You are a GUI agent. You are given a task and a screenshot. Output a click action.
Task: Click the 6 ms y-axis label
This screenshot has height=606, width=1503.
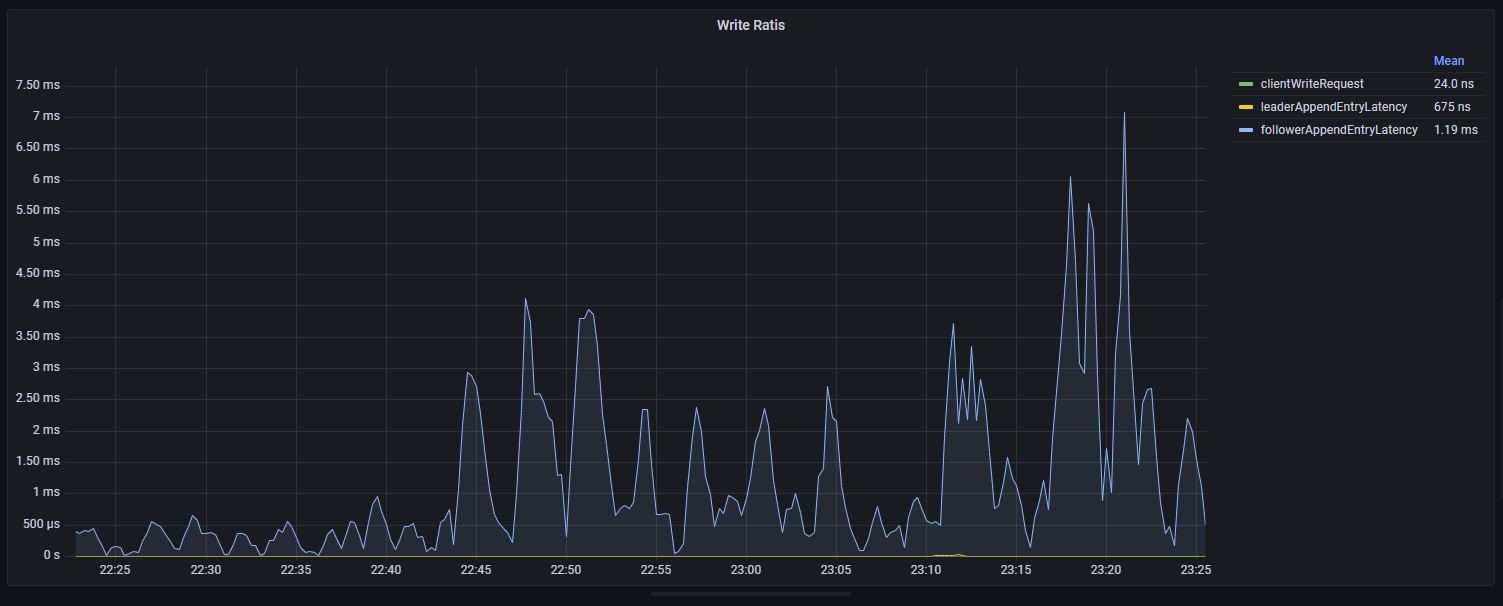point(46,179)
